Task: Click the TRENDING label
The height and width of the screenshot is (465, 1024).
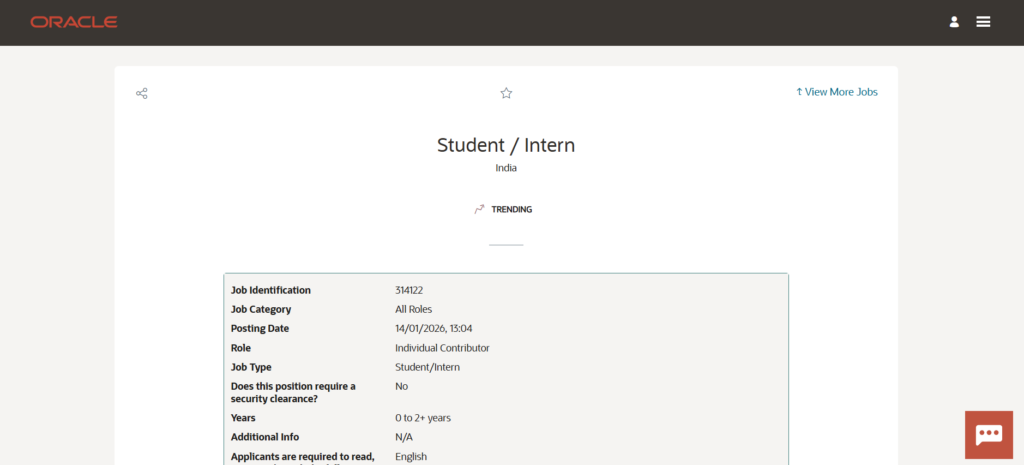Action: 512,210
